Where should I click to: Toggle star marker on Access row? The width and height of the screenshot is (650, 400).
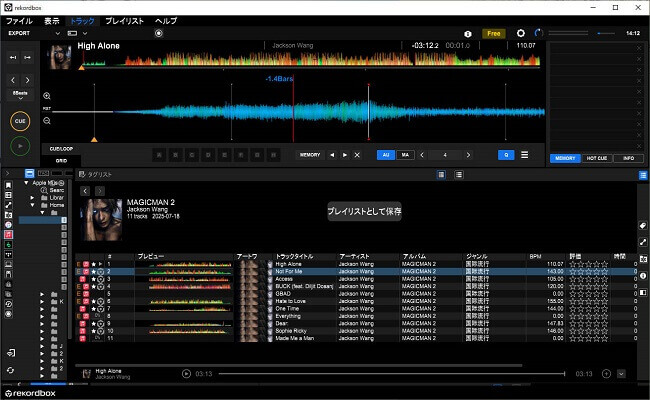point(94,279)
